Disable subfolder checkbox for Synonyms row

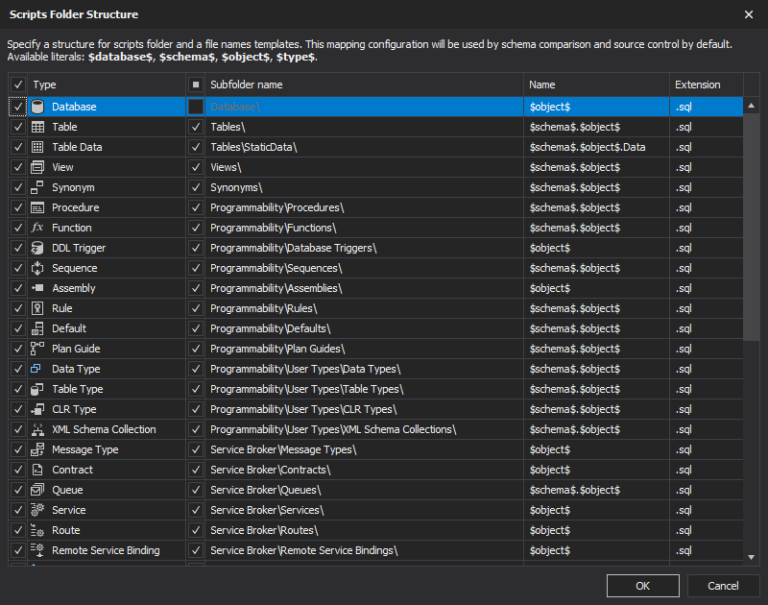point(195,187)
